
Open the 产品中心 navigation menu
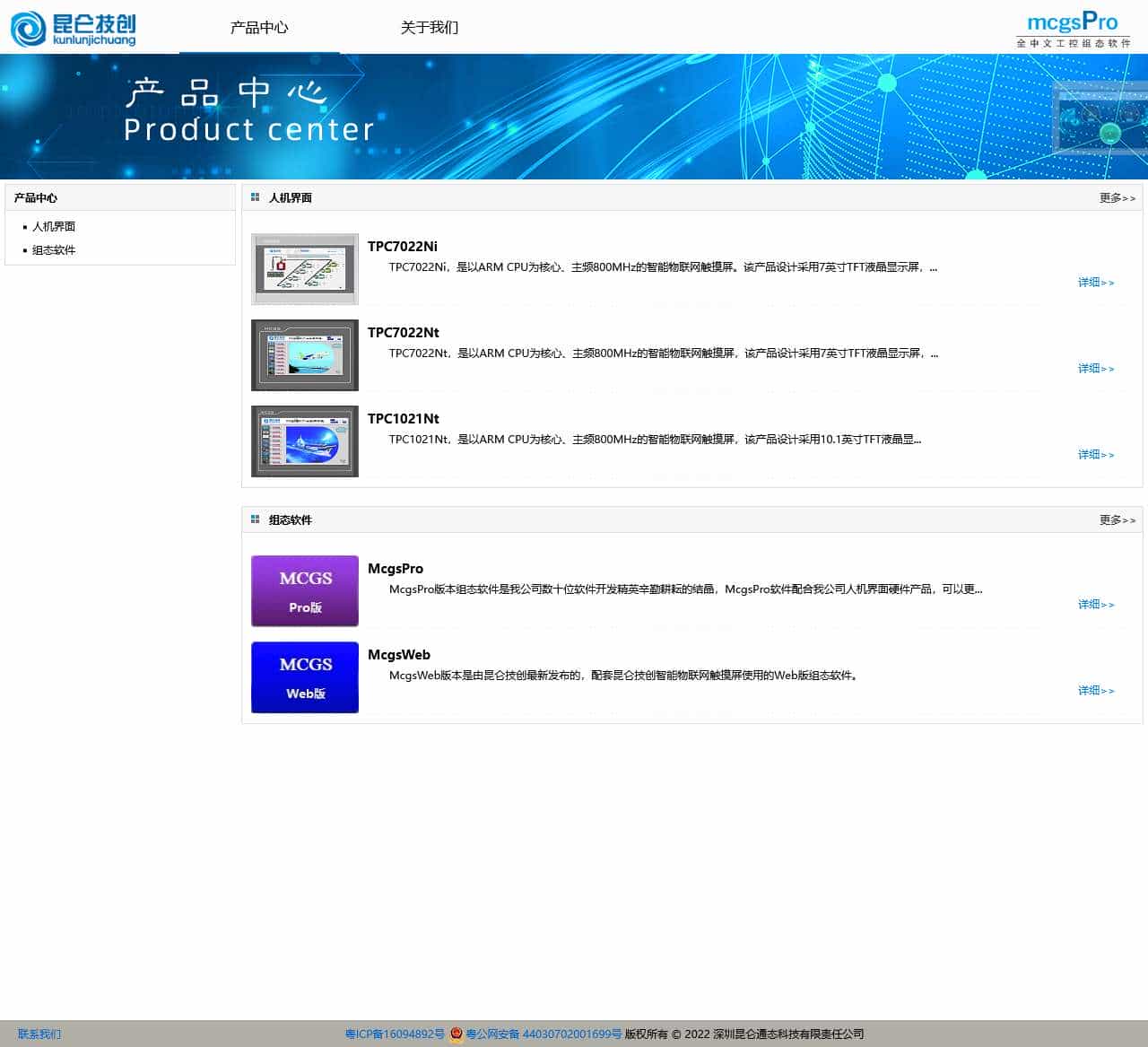click(x=259, y=28)
